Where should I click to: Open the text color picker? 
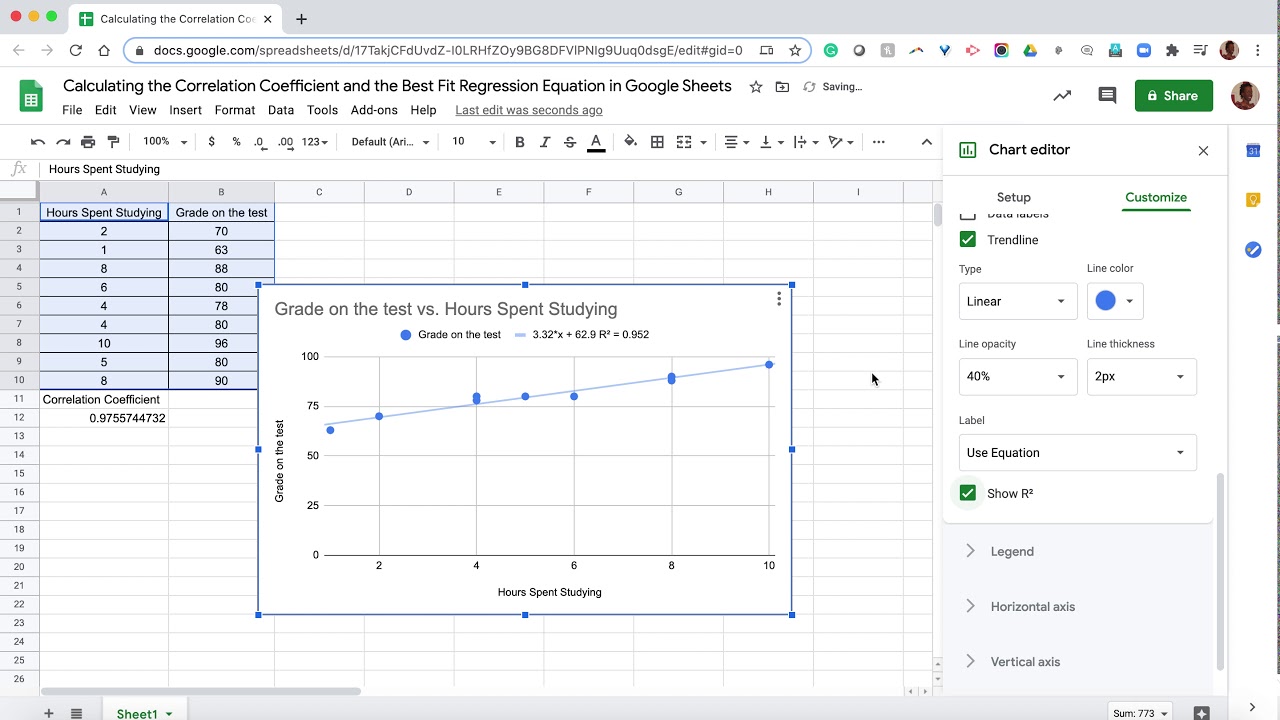596,142
